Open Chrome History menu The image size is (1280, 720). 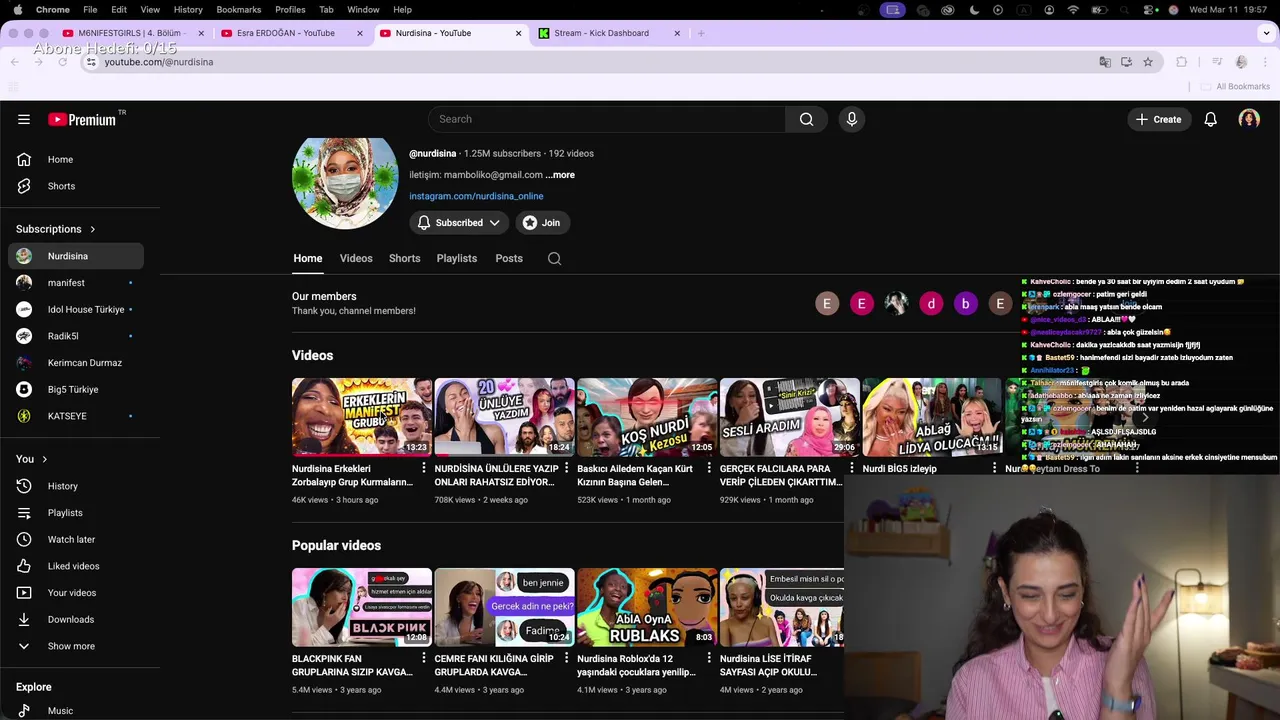[x=188, y=9]
